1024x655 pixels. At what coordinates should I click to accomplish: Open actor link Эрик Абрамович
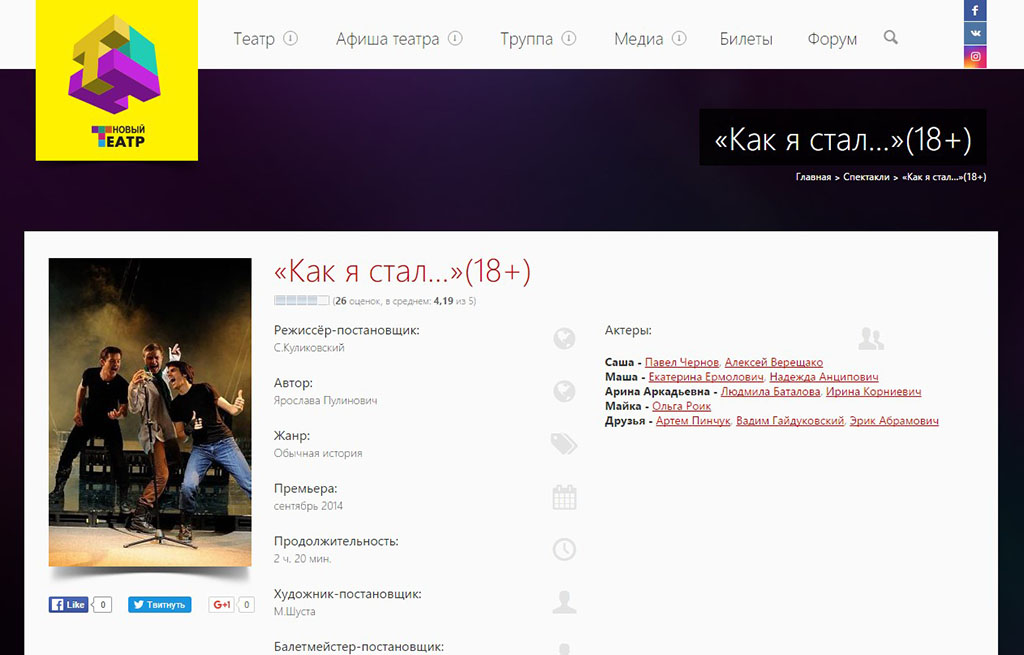pyautogui.click(x=894, y=421)
